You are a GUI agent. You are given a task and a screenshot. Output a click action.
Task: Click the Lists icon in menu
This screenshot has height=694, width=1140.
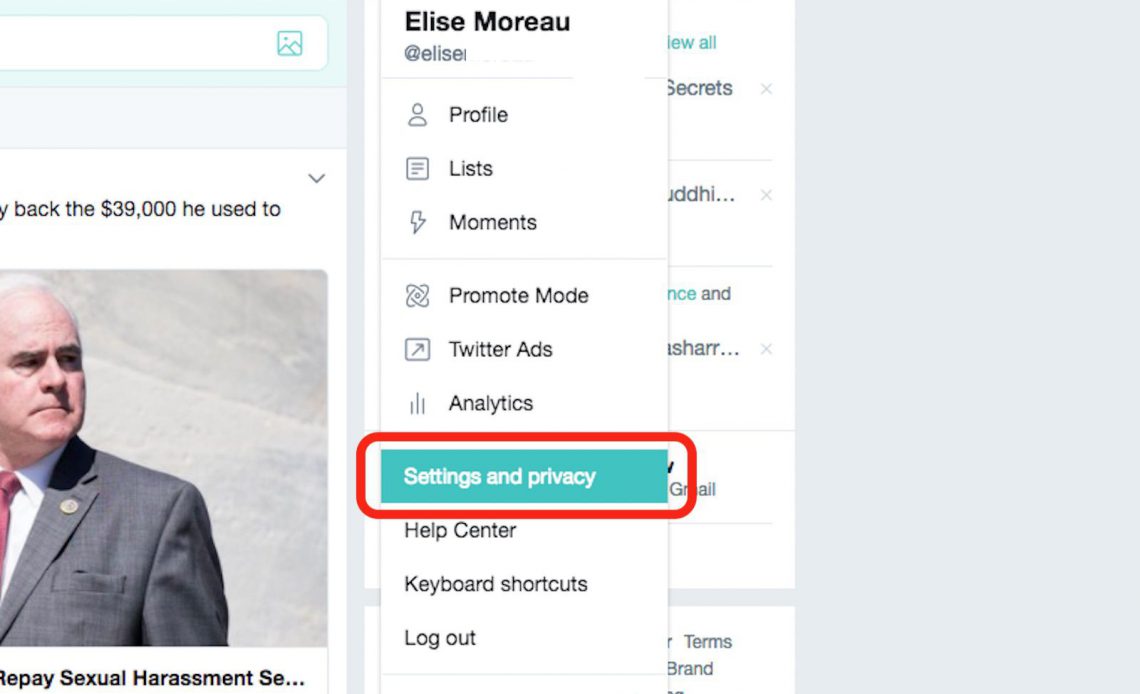417,169
